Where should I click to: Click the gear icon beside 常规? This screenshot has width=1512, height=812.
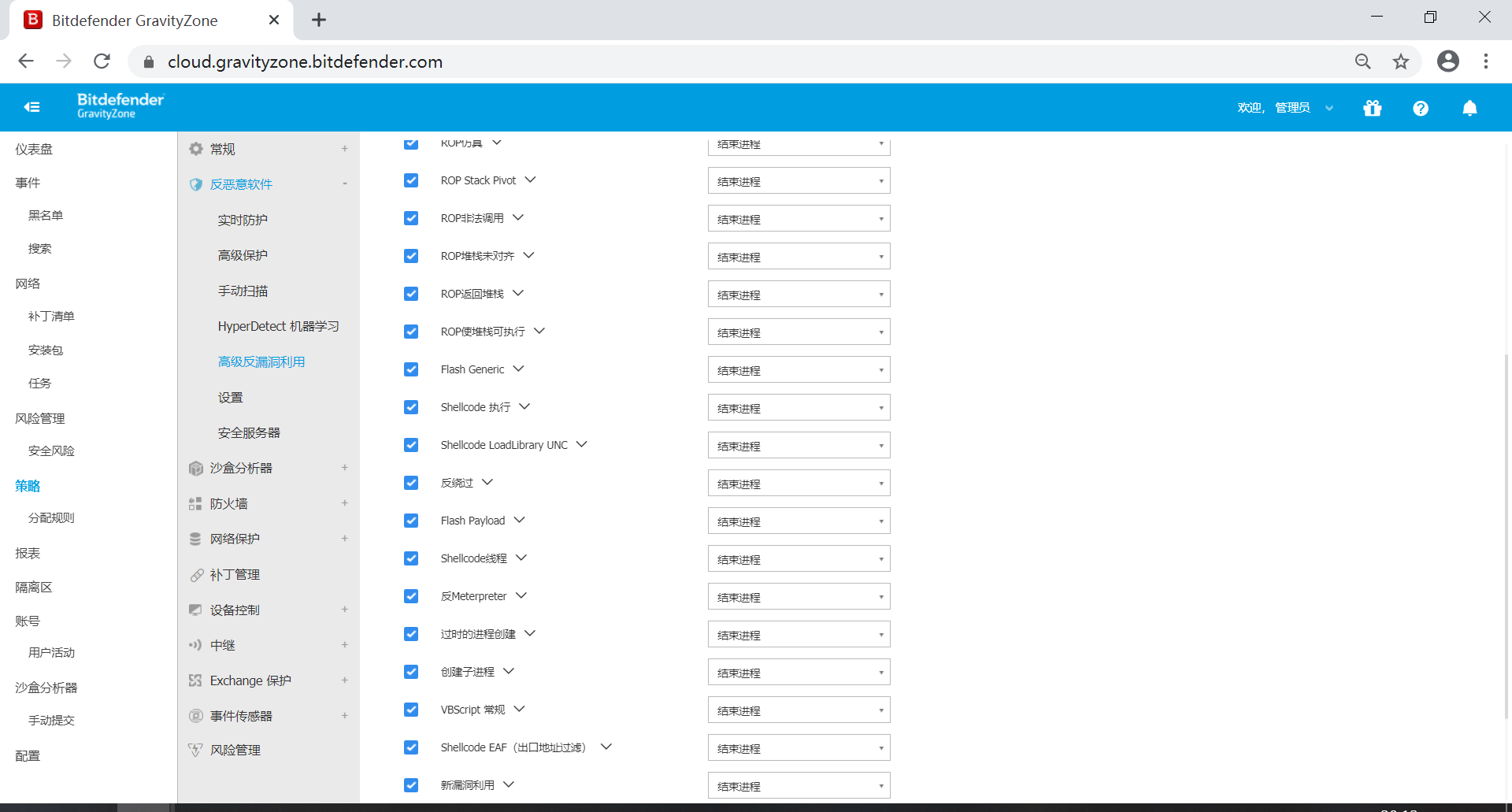point(195,149)
